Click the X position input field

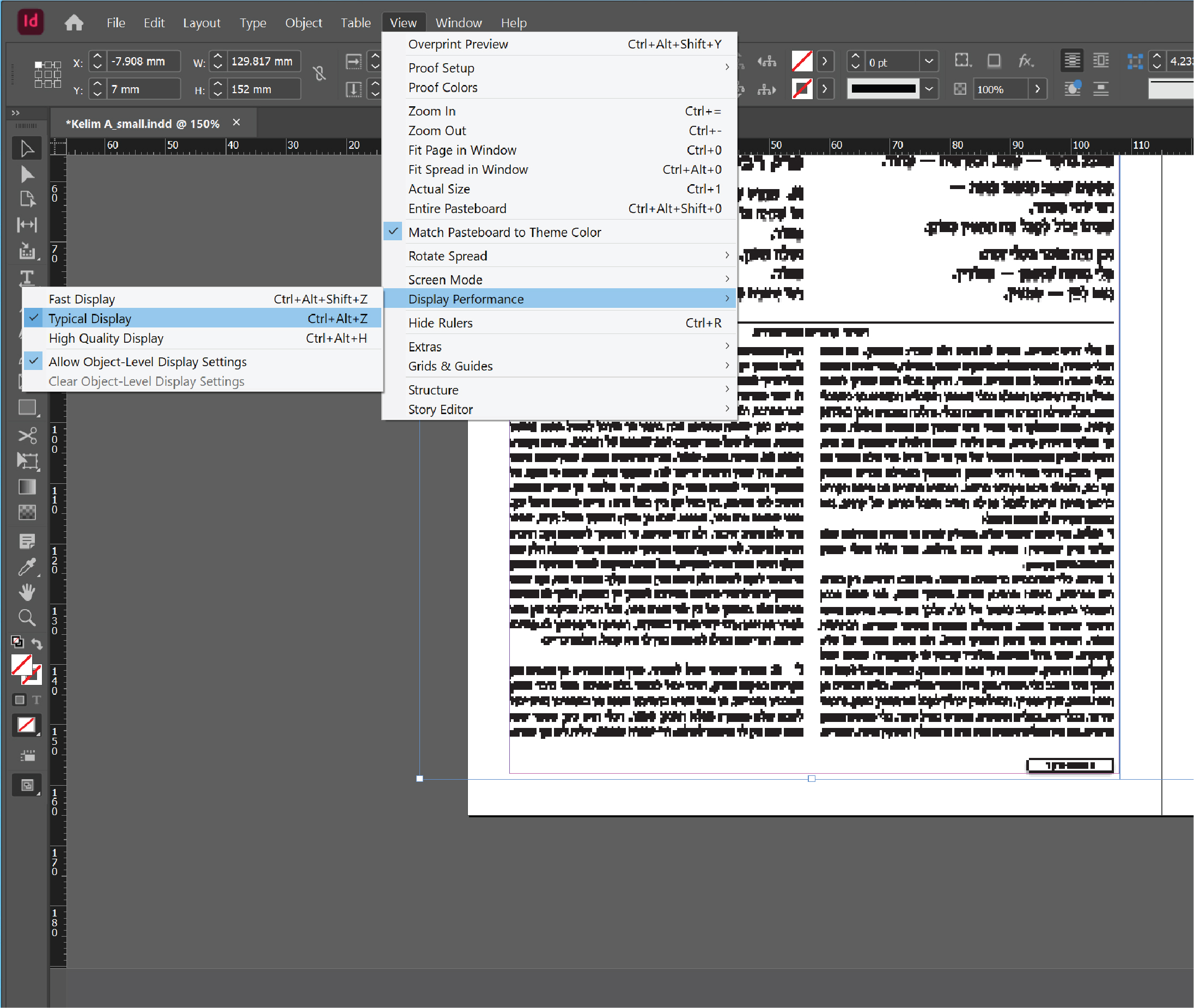[x=143, y=61]
